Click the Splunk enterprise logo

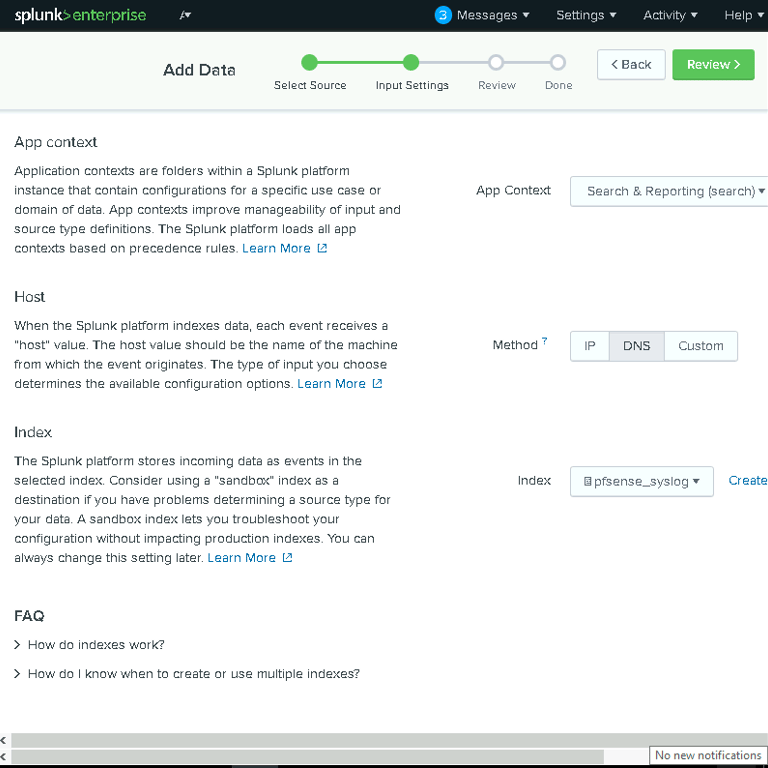[80, 15]
